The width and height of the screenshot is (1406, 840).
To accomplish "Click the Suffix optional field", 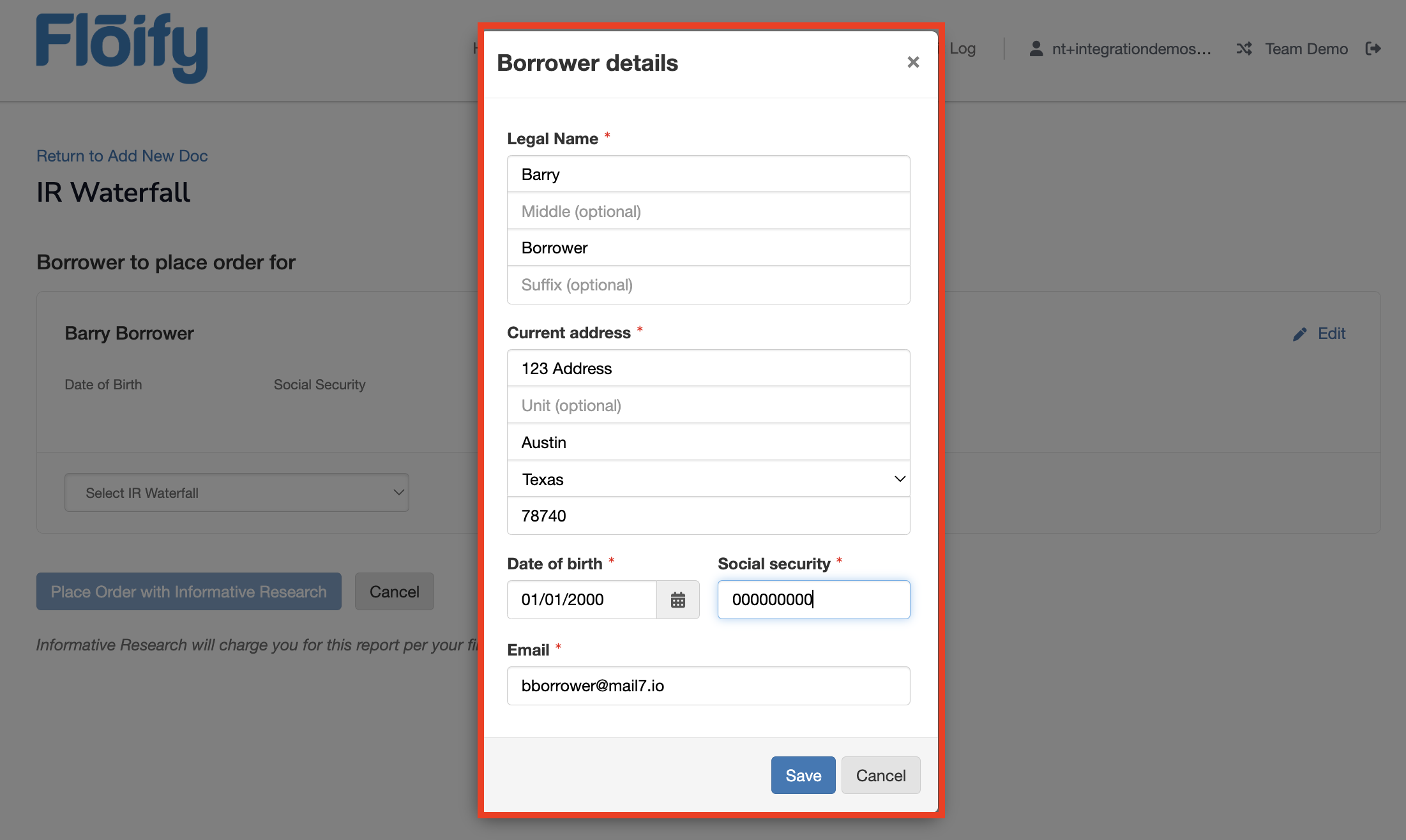I will coord(708,285).
